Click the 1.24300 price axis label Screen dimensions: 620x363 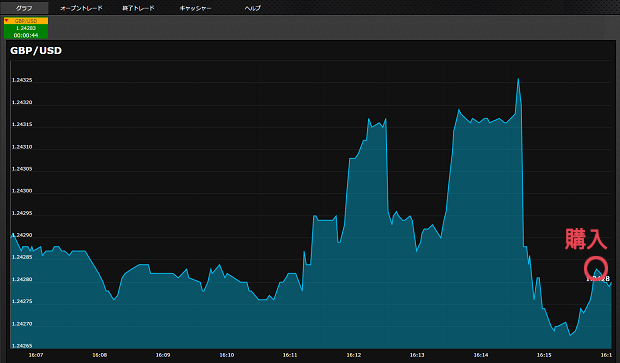tap(22, 191)
